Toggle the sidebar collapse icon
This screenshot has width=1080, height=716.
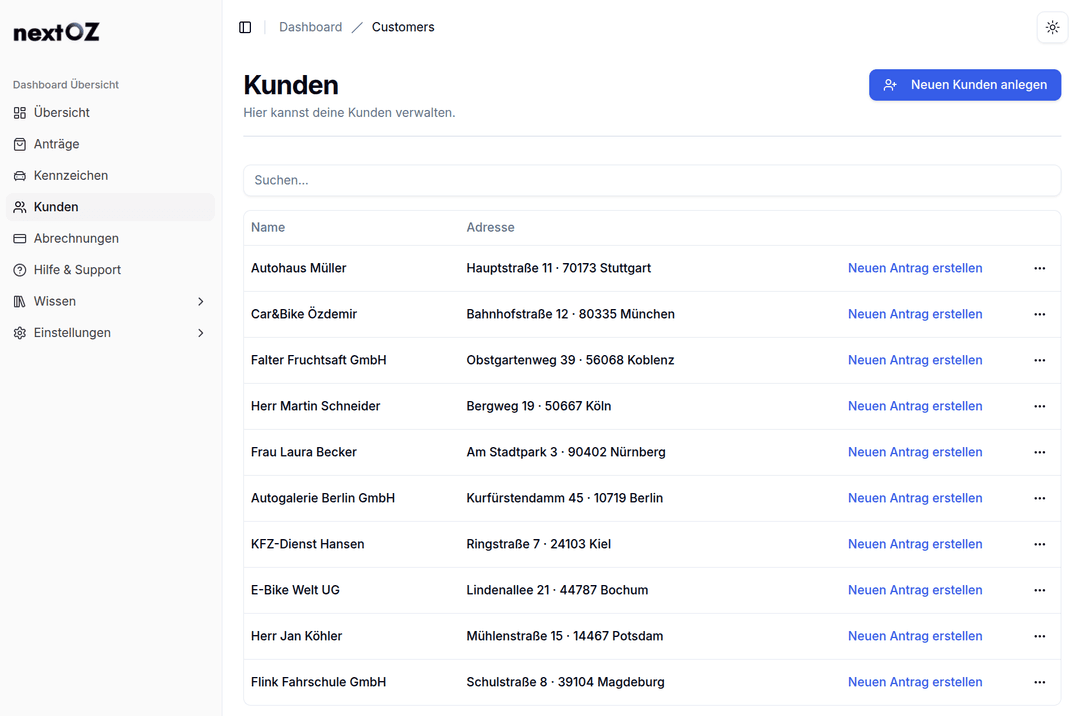[245, 27]
